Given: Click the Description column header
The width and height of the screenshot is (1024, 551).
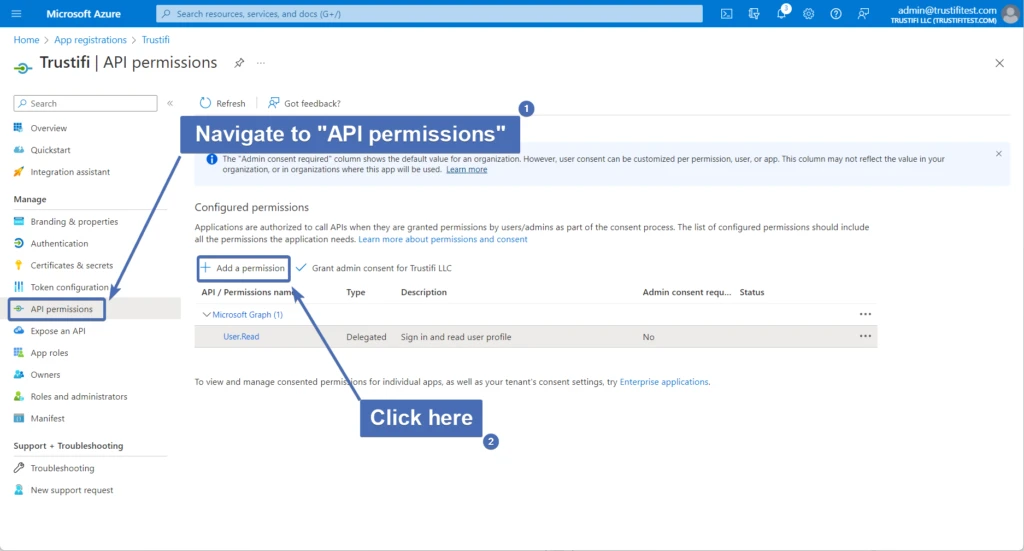Looking at the screenshot, I should click(x=424, y=292).
